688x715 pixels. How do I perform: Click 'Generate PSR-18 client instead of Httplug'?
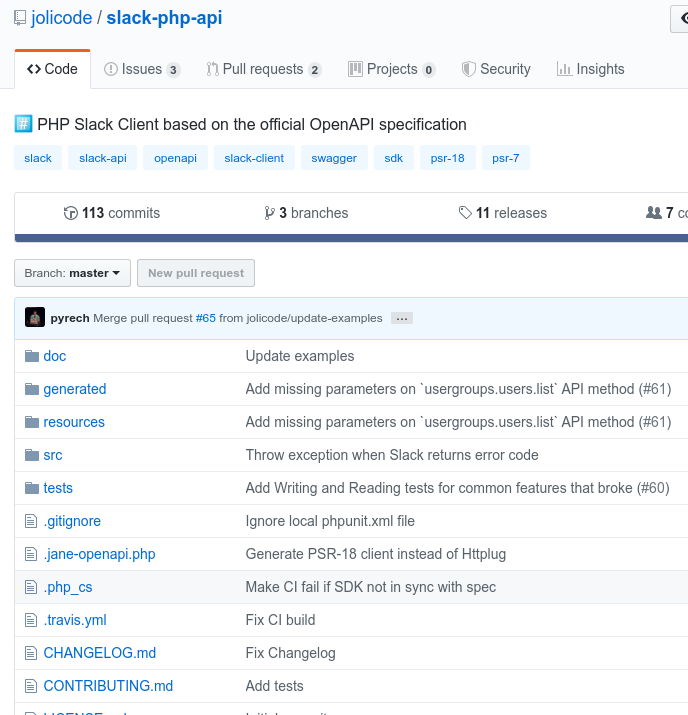point(376,554)
